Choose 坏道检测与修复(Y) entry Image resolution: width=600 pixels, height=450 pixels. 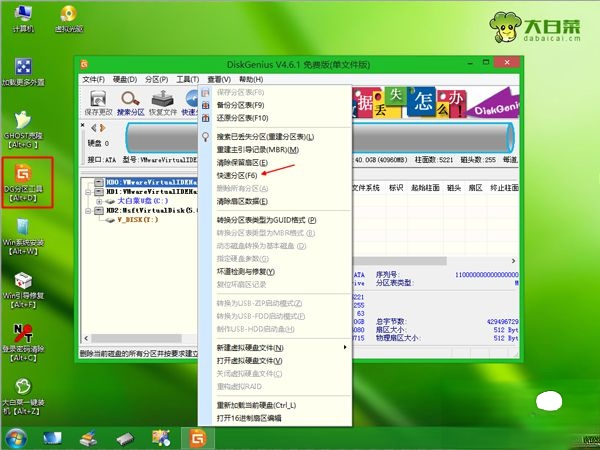click(275, 272)
